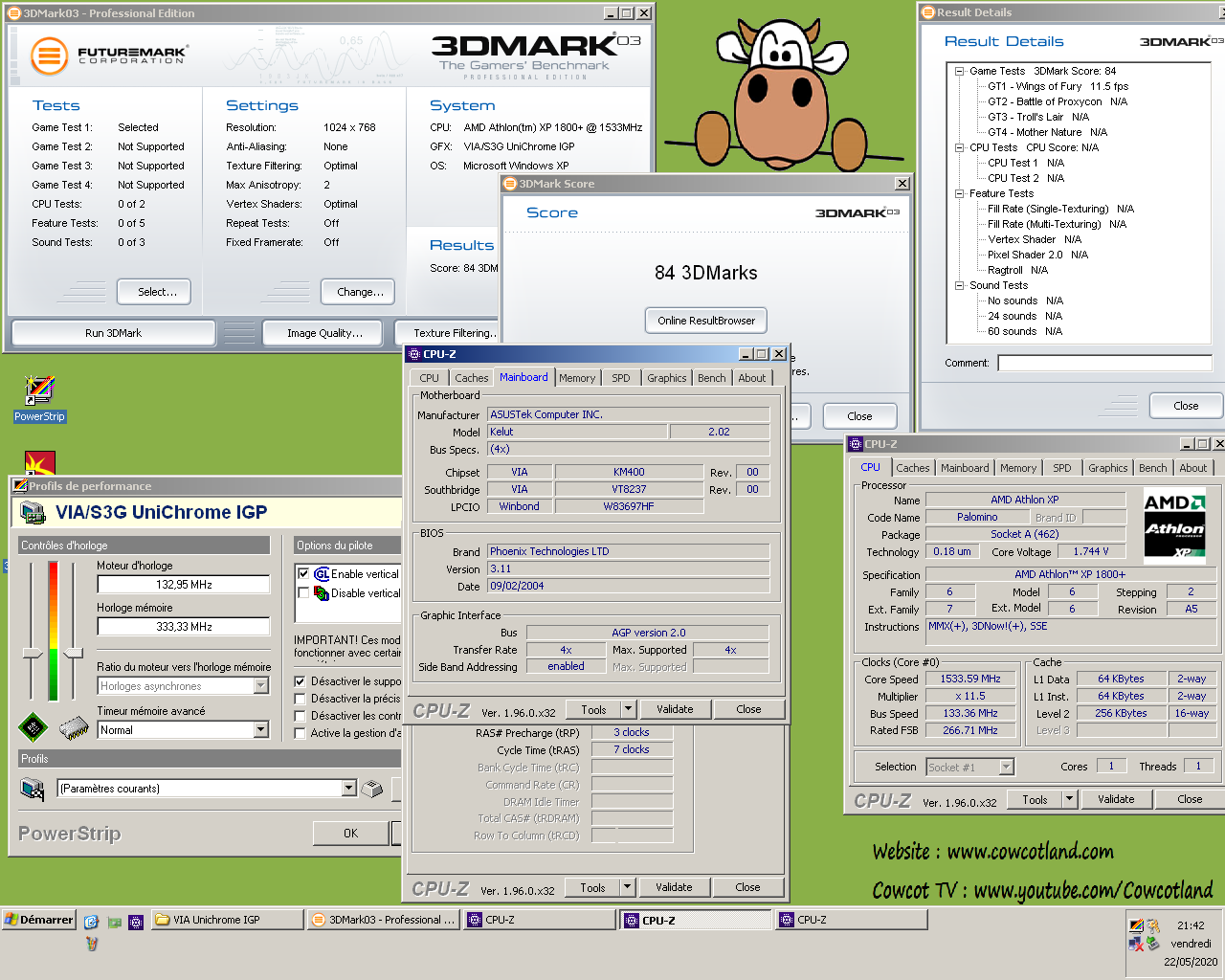
Task: Collapse the Sound Tests tree node
Action: (959, 285)
